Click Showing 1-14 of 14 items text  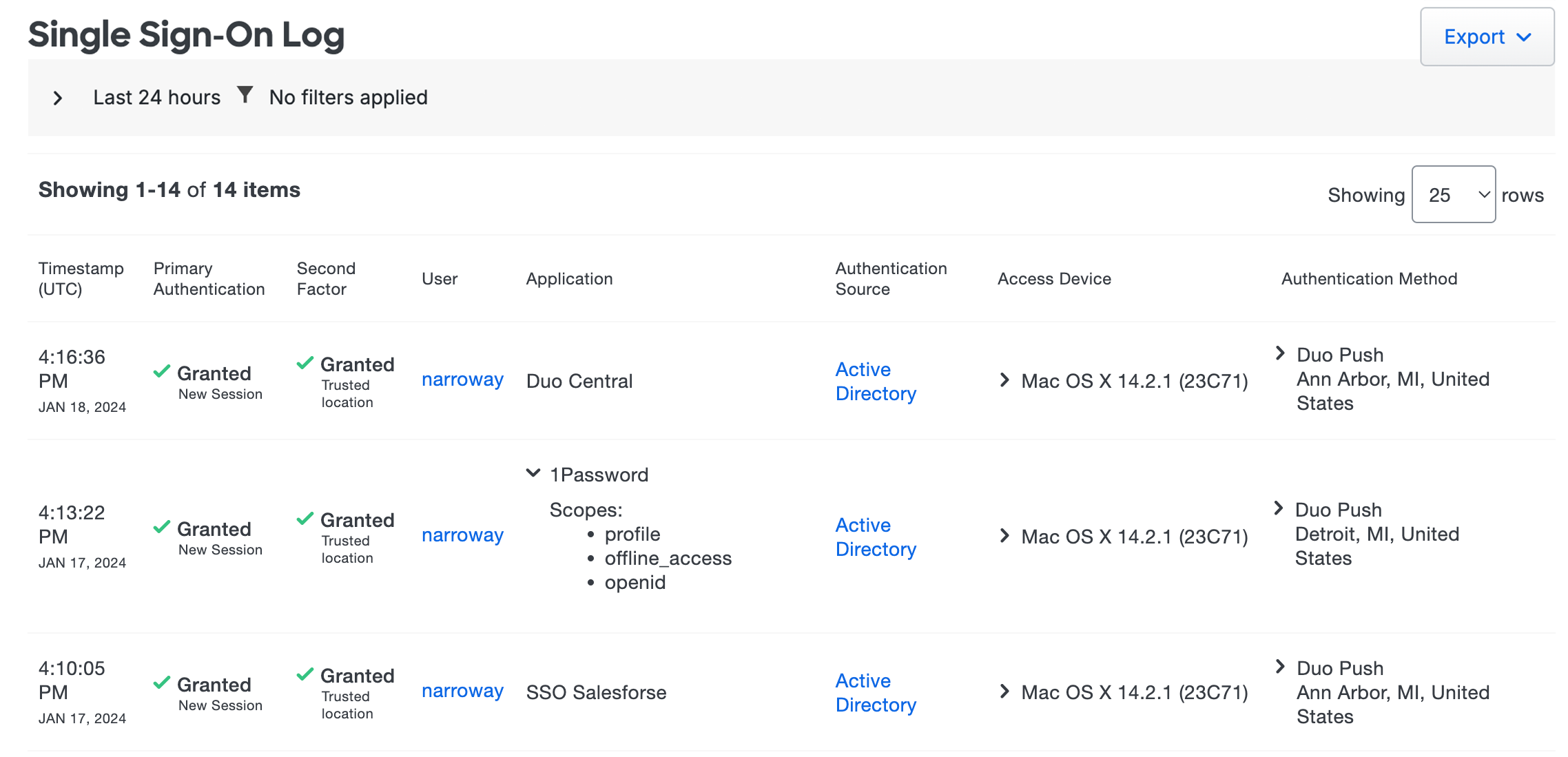pos(169,189)
